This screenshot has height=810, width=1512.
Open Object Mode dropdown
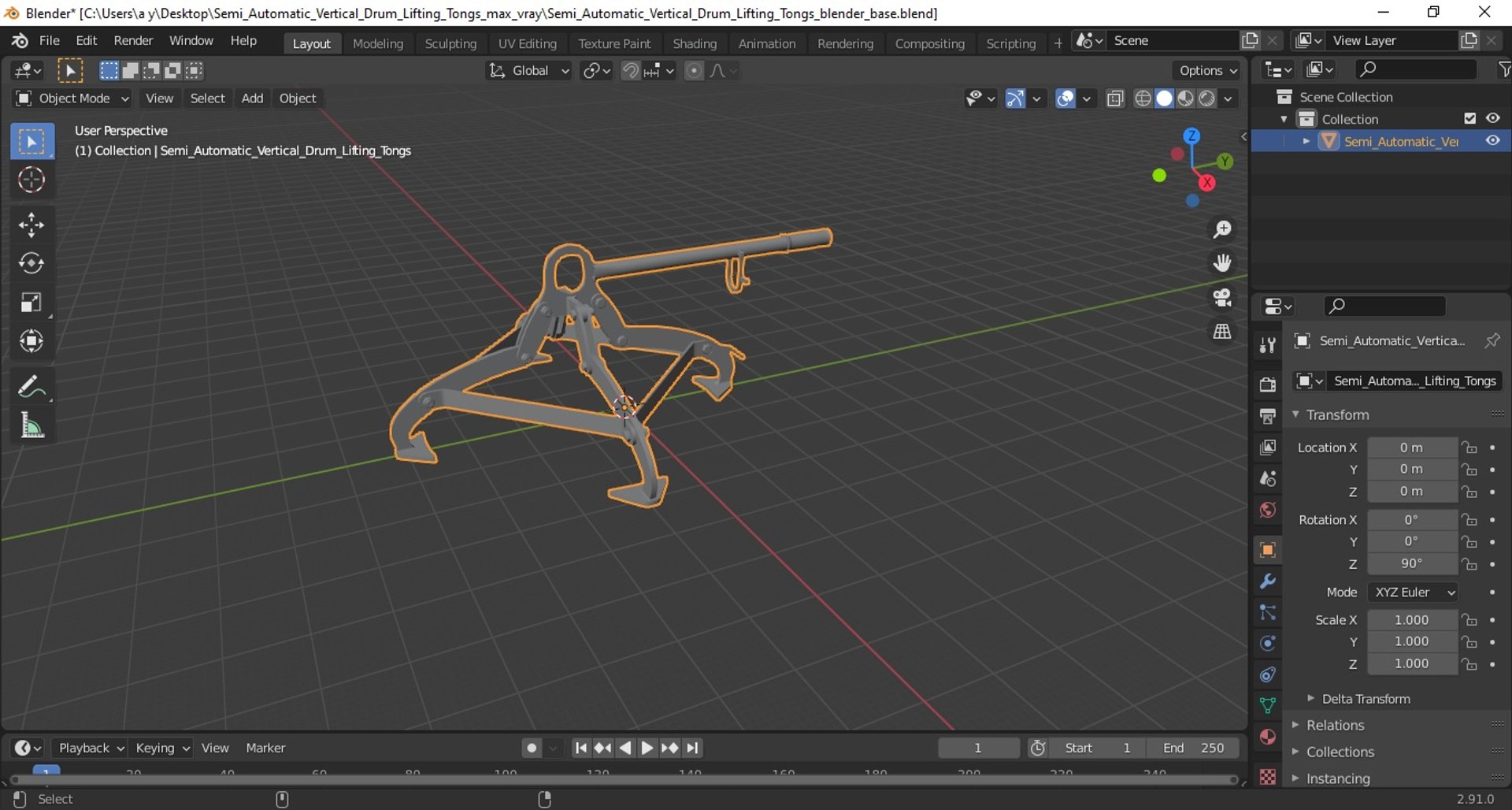coord(72,98)
